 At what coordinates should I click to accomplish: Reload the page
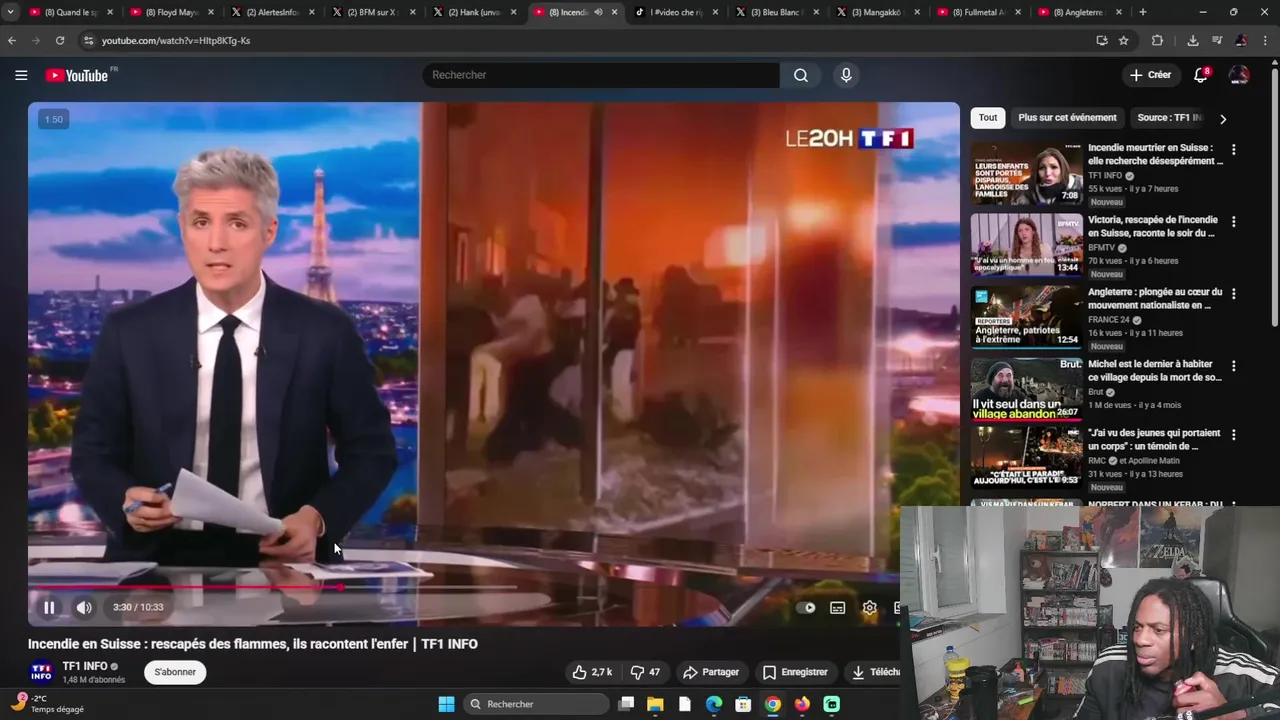[60, 41]
